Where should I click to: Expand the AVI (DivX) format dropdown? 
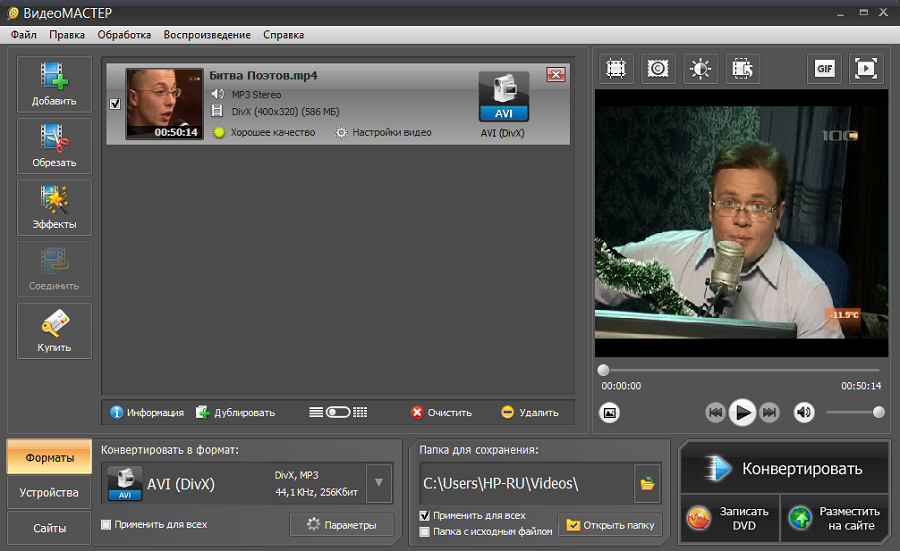pos(378,484)
